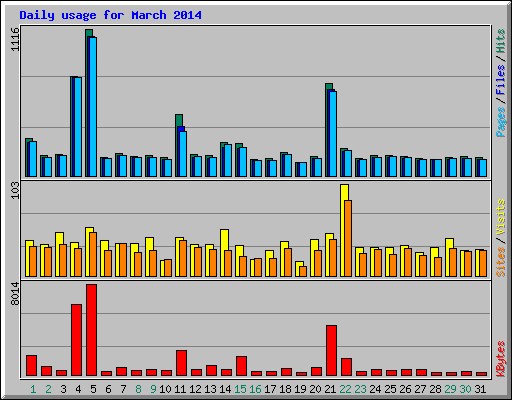Click day 1 on the x-axis
Screen dimensions: 512x400
pyautogui.click(x=33, y=389)
